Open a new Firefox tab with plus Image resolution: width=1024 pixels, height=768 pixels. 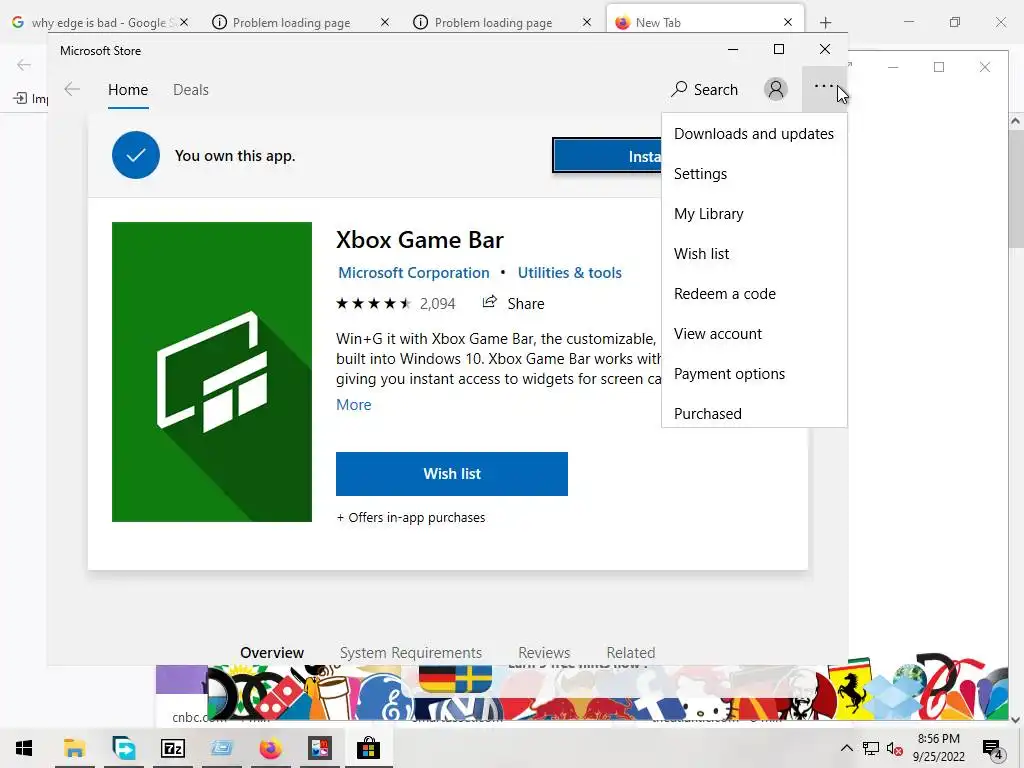pyautogui.click(x=825, y=23)
